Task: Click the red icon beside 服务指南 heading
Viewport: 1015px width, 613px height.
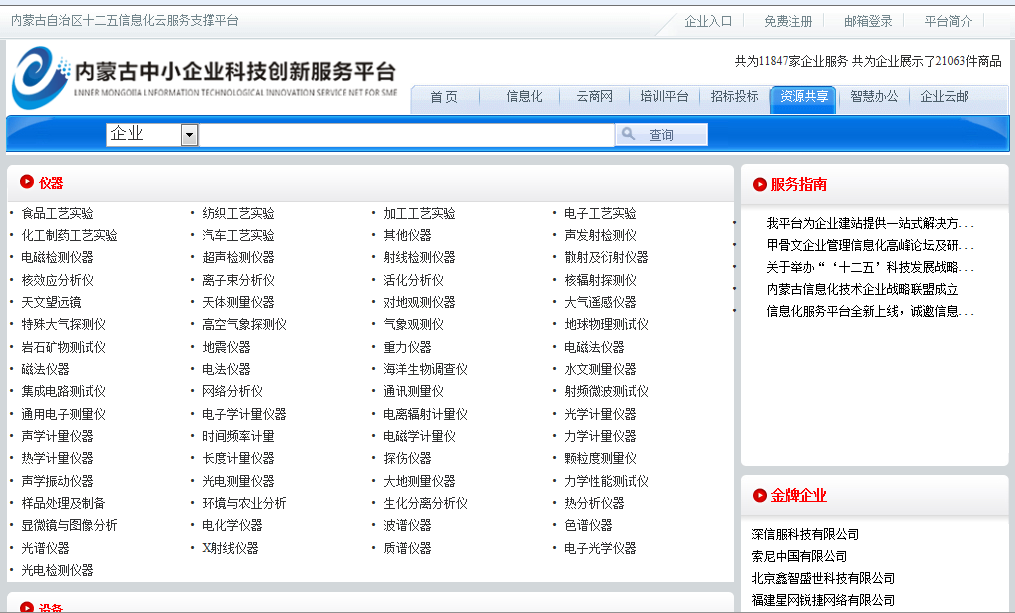Action: click(760, 184)
